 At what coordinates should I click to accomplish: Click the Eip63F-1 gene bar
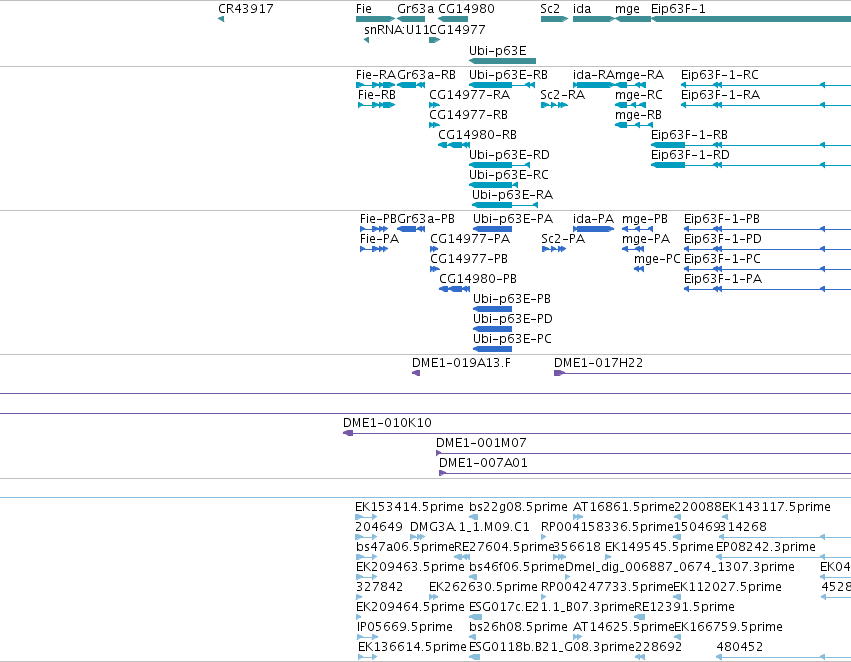pos(751,19)
